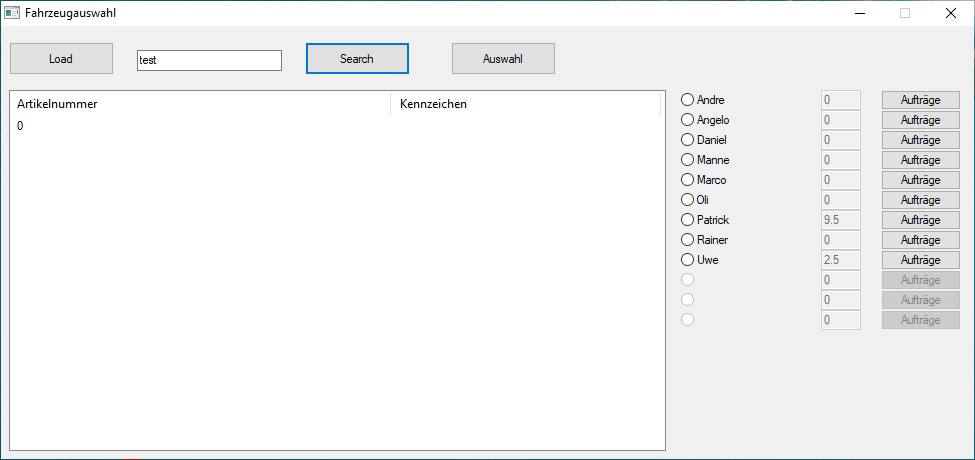
Task: Open Aufträge for Andre
Action: point(920,100)
